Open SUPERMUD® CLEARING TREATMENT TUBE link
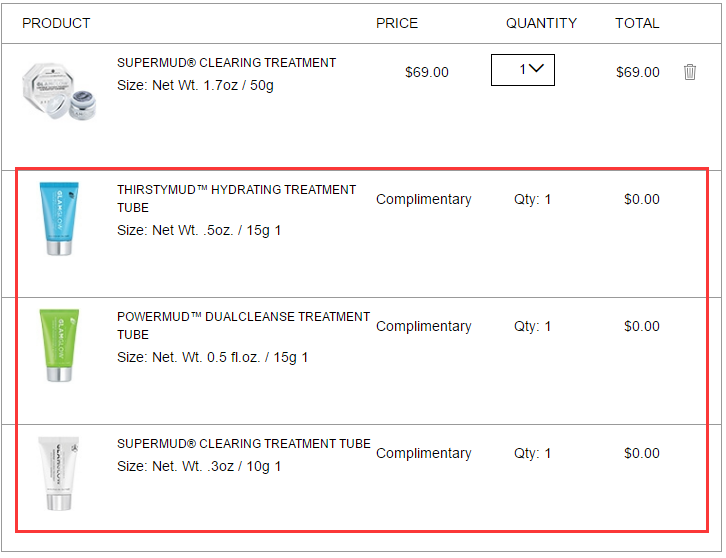Screen dimensions: 726x558 pyautogui.click(x=244, y=444)
